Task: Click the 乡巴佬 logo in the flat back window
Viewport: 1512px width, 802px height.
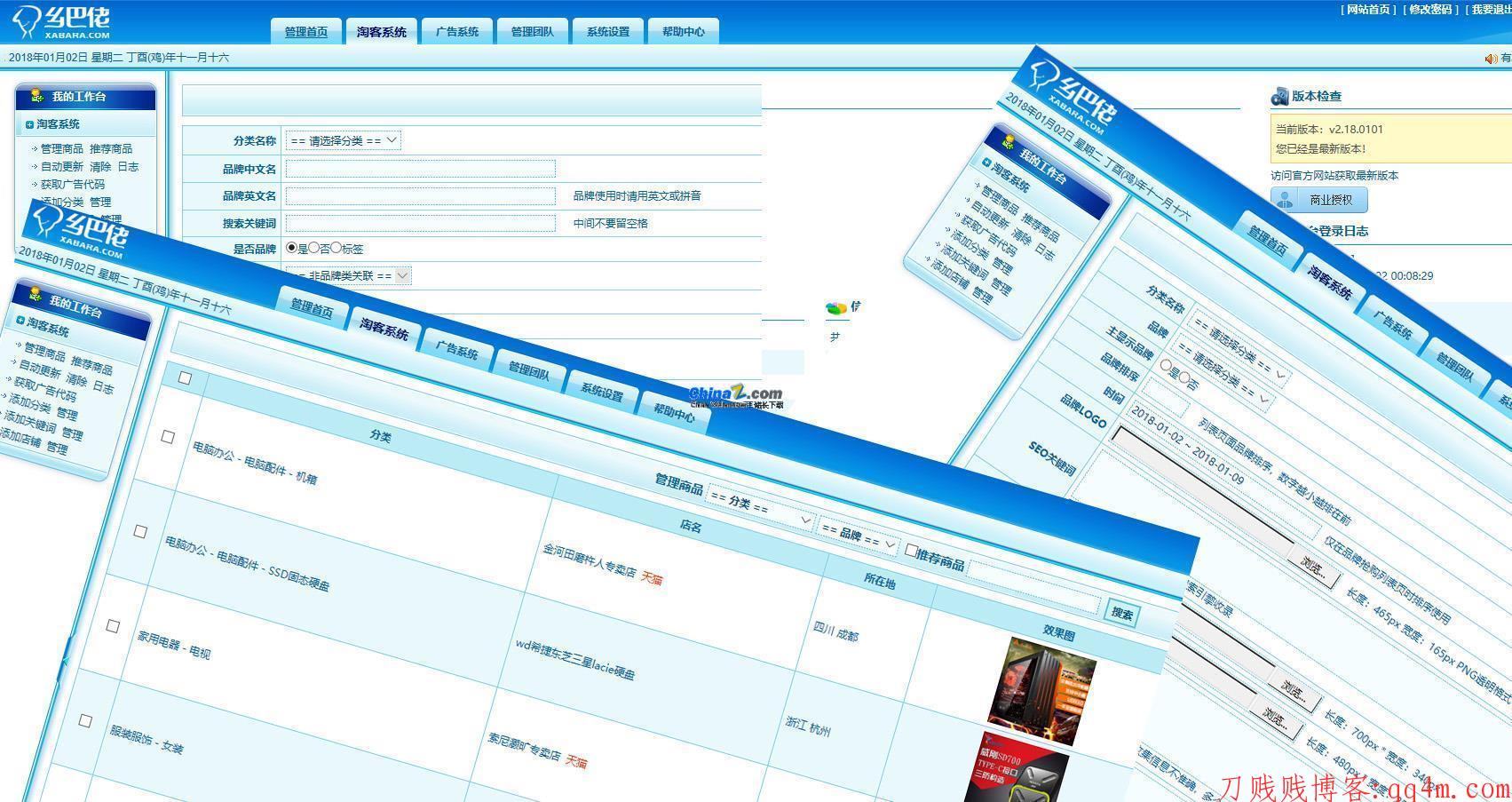Action: [x=60, y=21]
